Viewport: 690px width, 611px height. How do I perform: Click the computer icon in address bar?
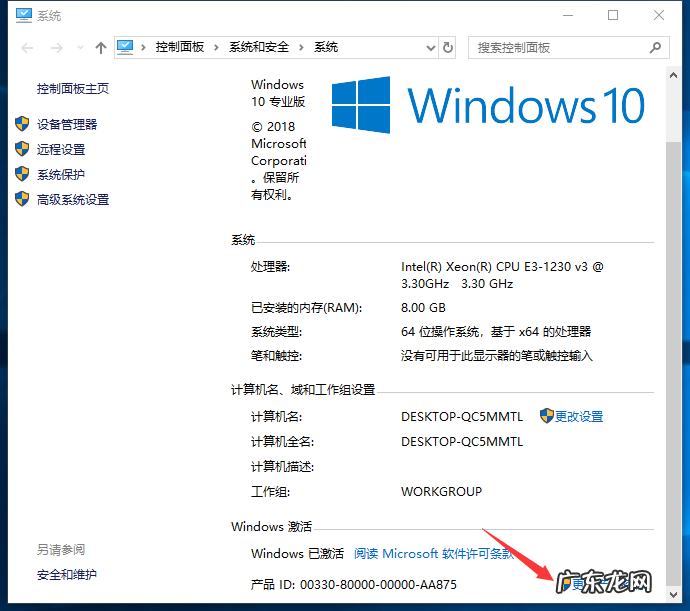125,47
